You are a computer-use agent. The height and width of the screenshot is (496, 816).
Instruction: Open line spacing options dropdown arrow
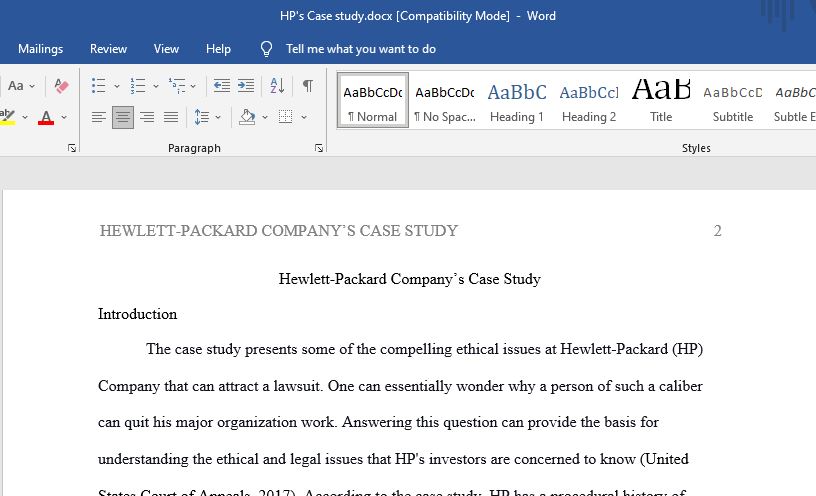[218, 117]
